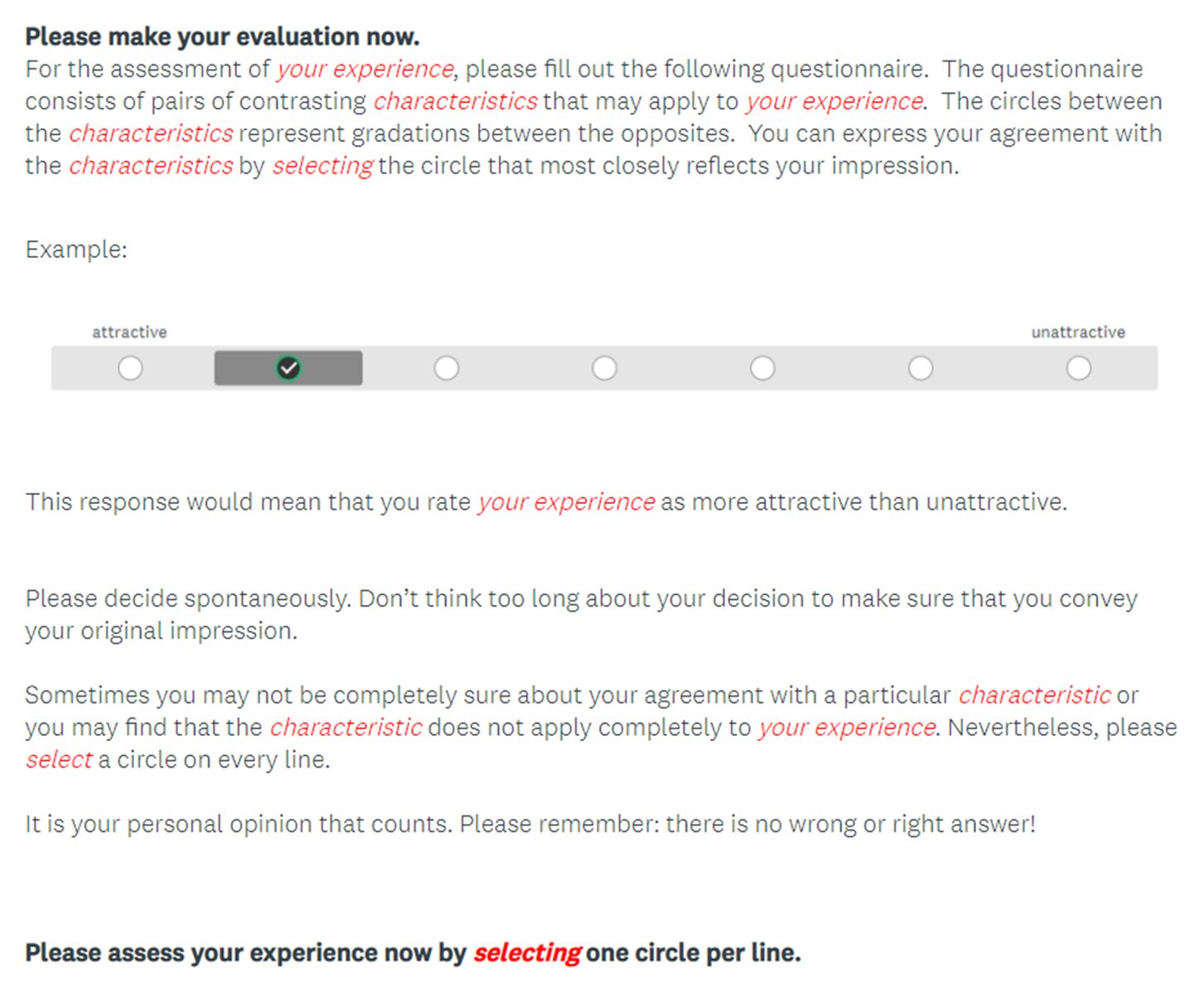Select the fifth circle on the scale
1204x988 pixels.
coord(762,367)
